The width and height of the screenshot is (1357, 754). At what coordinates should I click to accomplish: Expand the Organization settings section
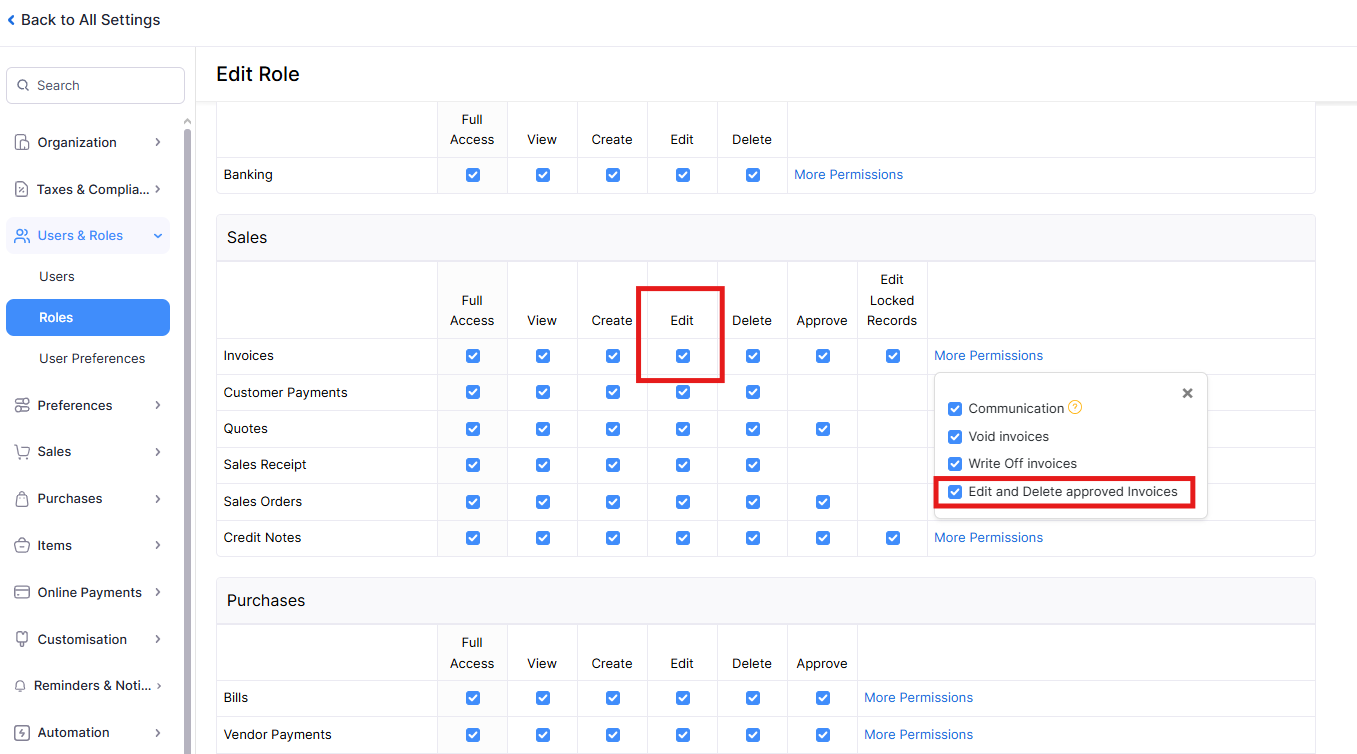(158, 142)
